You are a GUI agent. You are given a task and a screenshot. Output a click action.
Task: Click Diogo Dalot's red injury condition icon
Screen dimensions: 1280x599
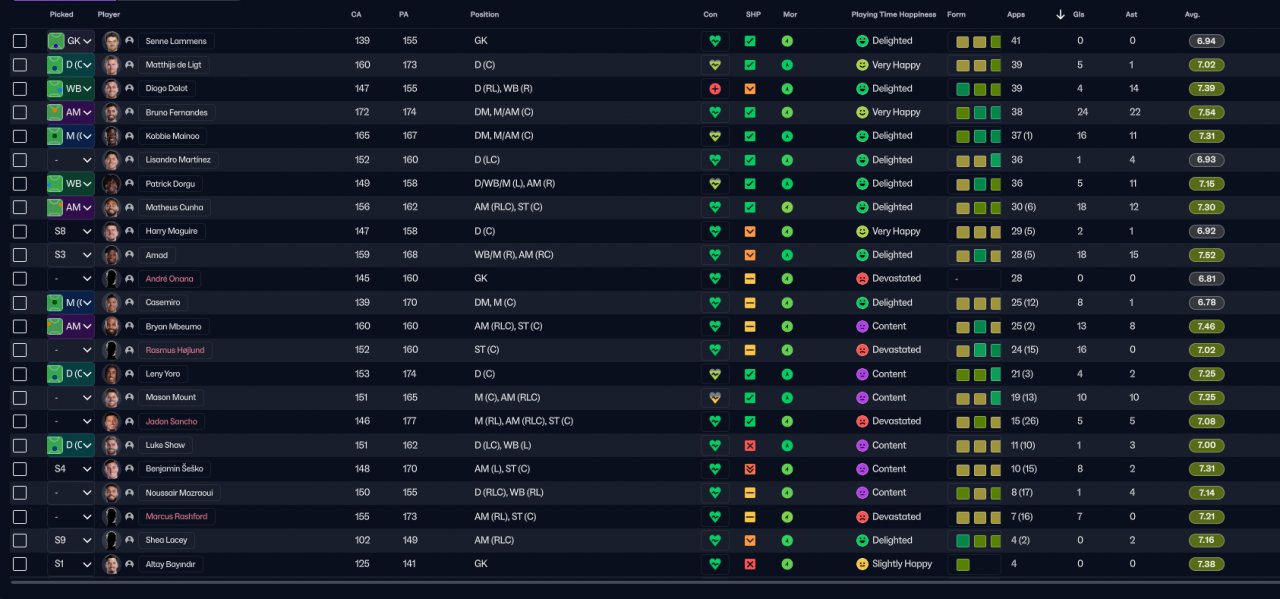714,89
